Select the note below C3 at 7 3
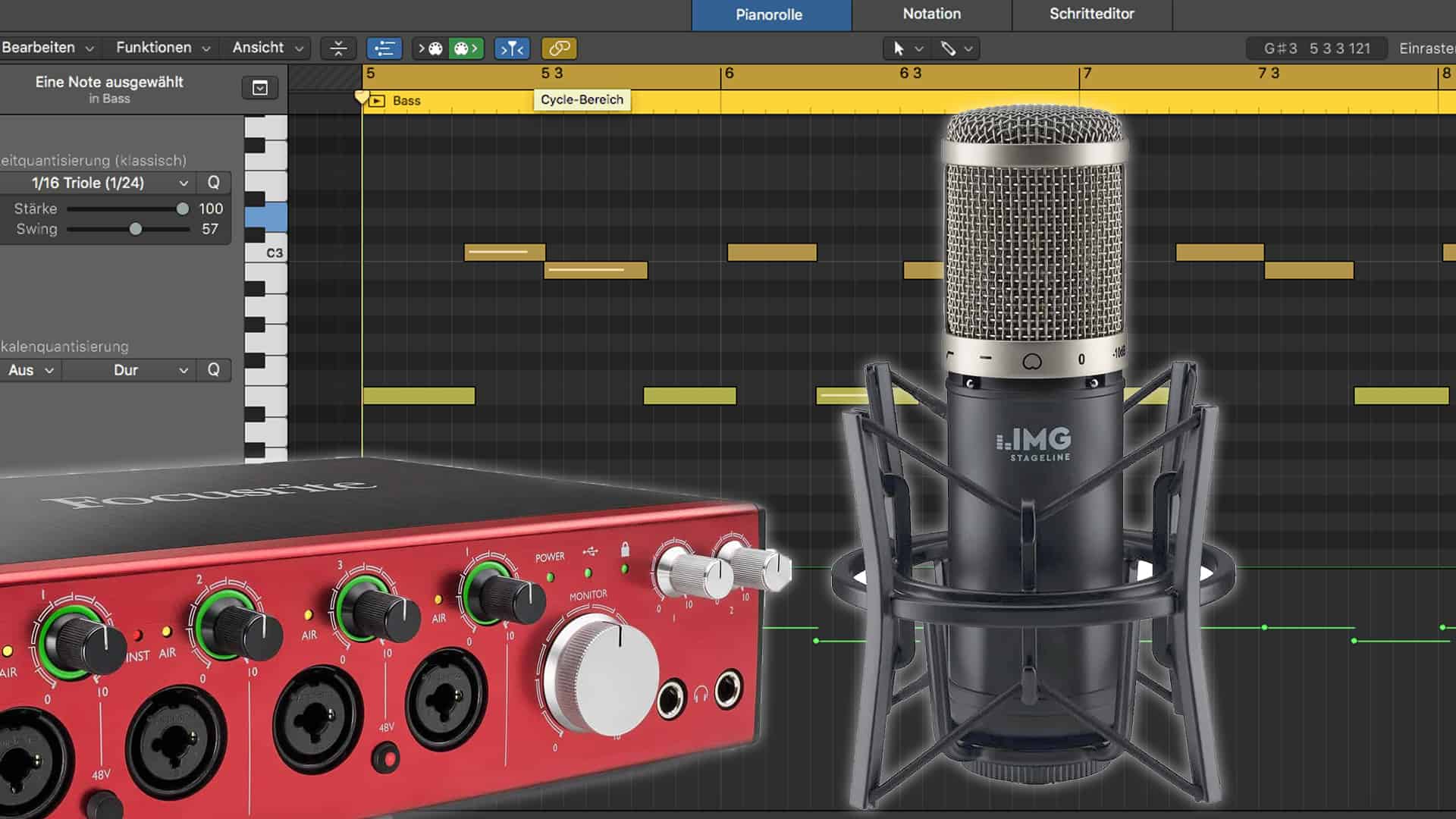The height and width of the screenshot is (819, 1456). 1309,270
